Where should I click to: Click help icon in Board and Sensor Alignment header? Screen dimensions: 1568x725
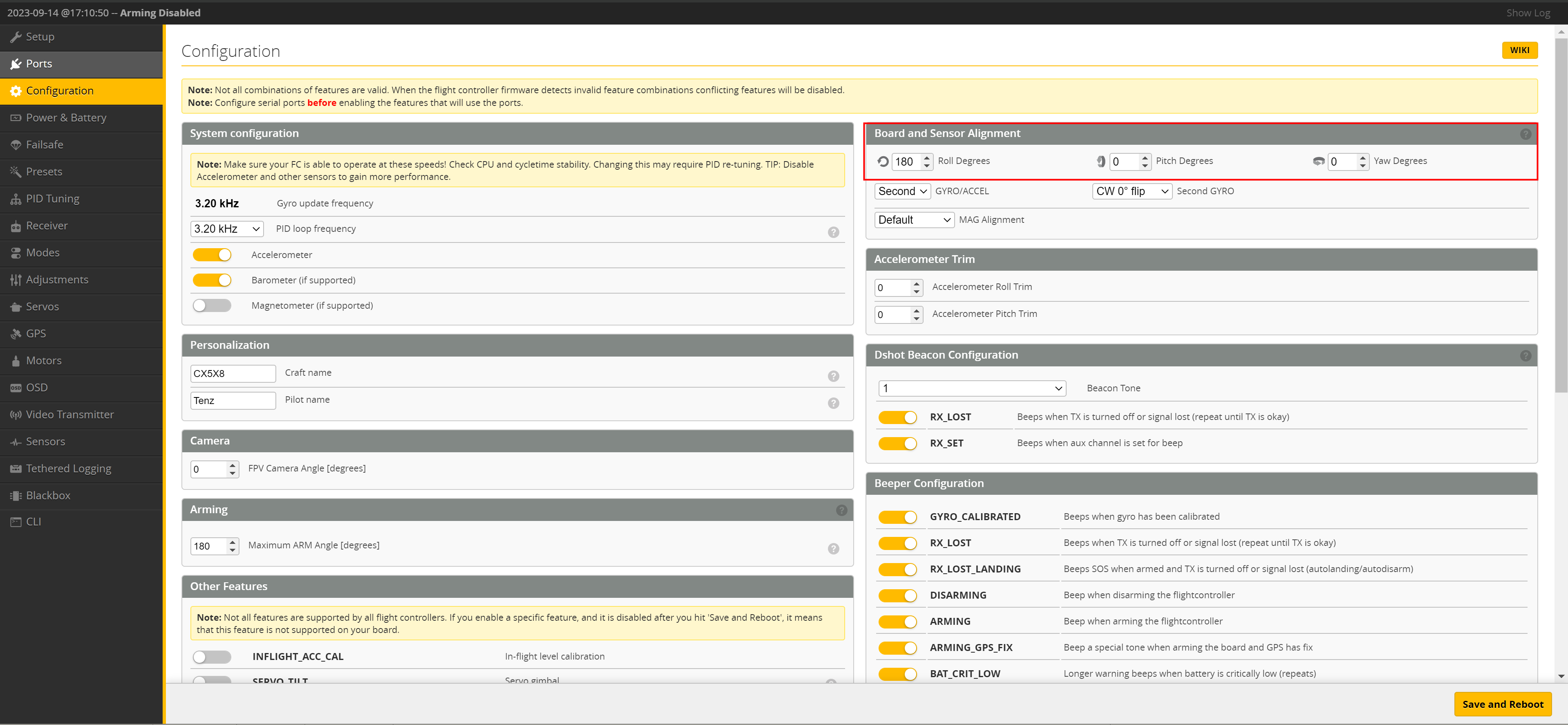click(x=1526, y=134)
